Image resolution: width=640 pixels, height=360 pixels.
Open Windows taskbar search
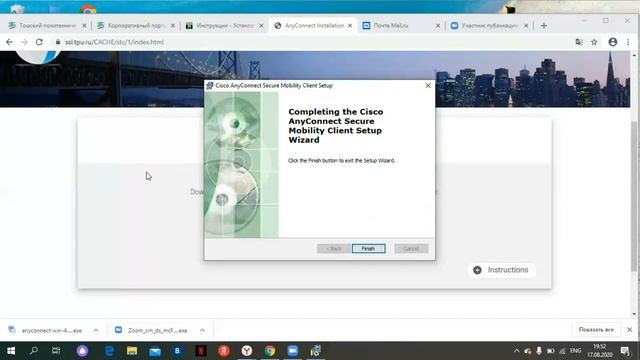pyautogui.click(x=34, y=351)
